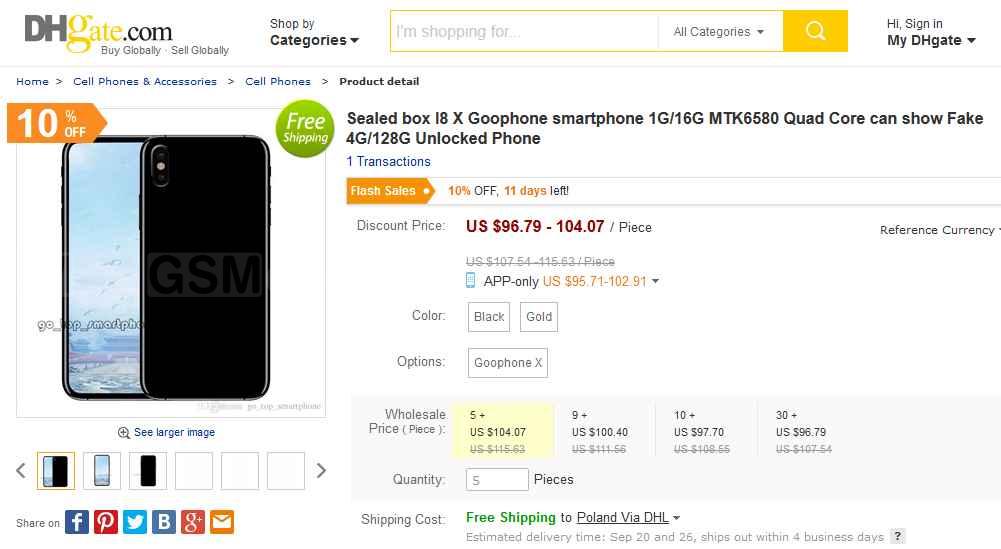This screenshot has width=1001, height=549.
Task: Click the Quantity input field
Action: point(497,480)
